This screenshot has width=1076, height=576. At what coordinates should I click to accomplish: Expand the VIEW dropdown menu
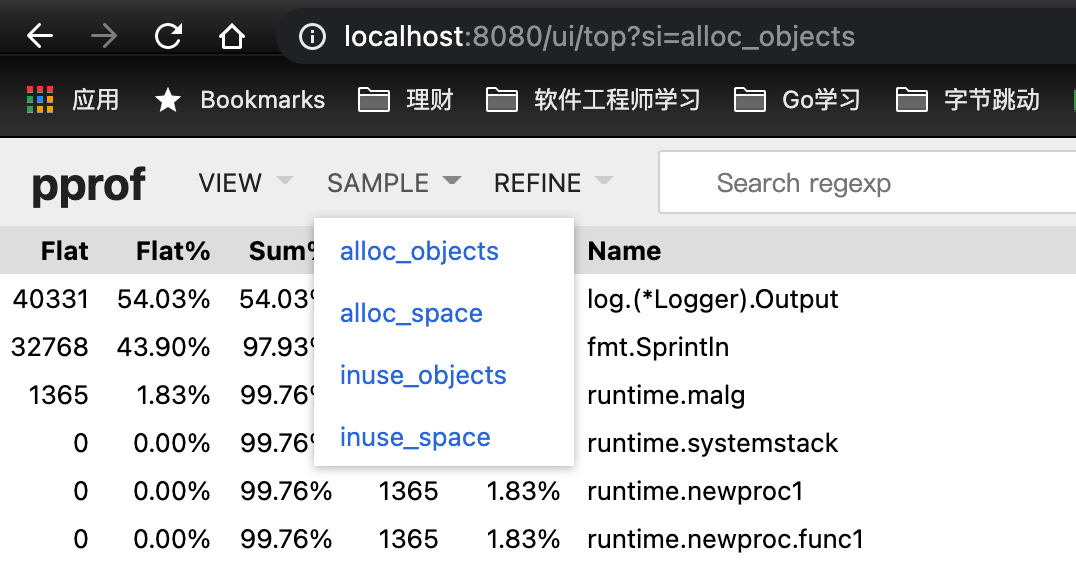point(245,183)
